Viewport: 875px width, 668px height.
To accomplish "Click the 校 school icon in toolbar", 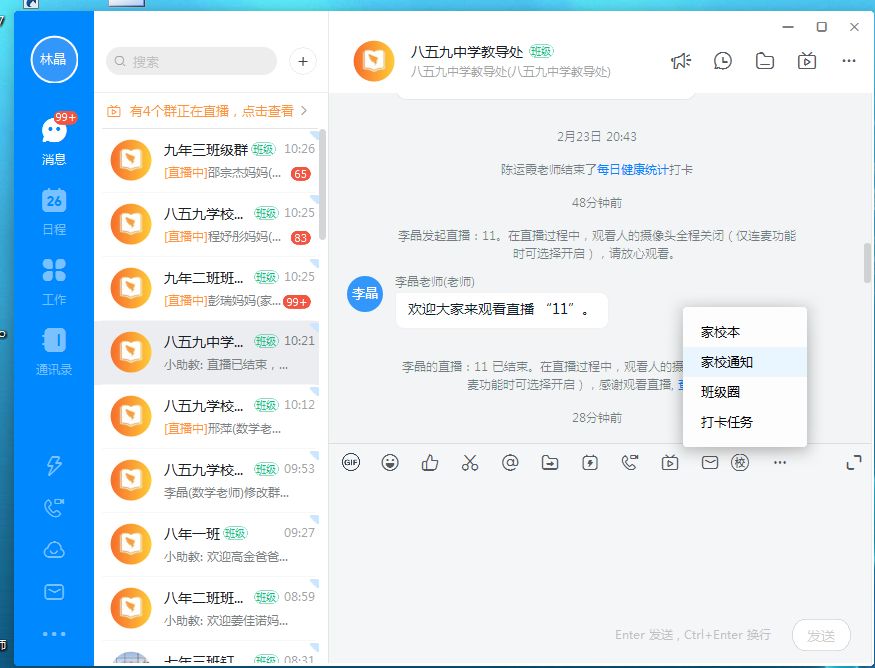I will coord(740,462).
